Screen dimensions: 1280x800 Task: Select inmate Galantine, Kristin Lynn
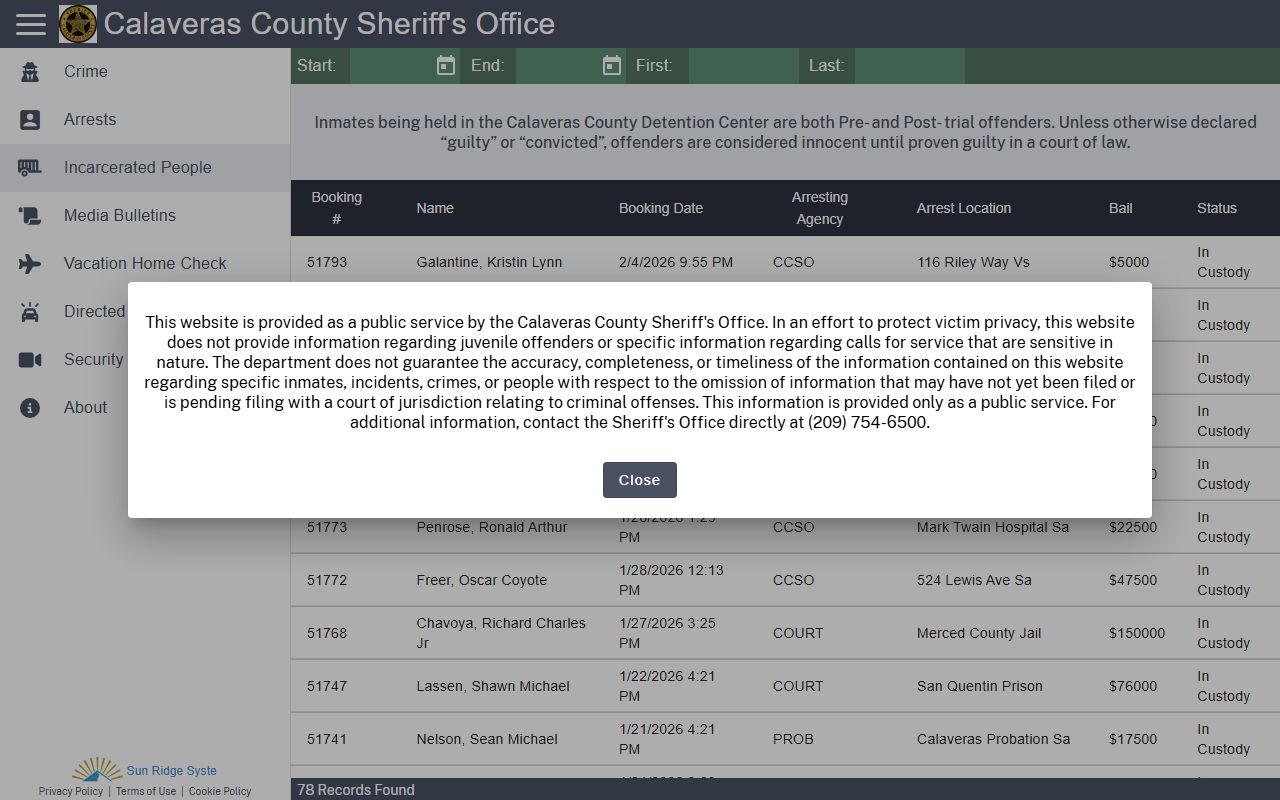pos(489,262)
